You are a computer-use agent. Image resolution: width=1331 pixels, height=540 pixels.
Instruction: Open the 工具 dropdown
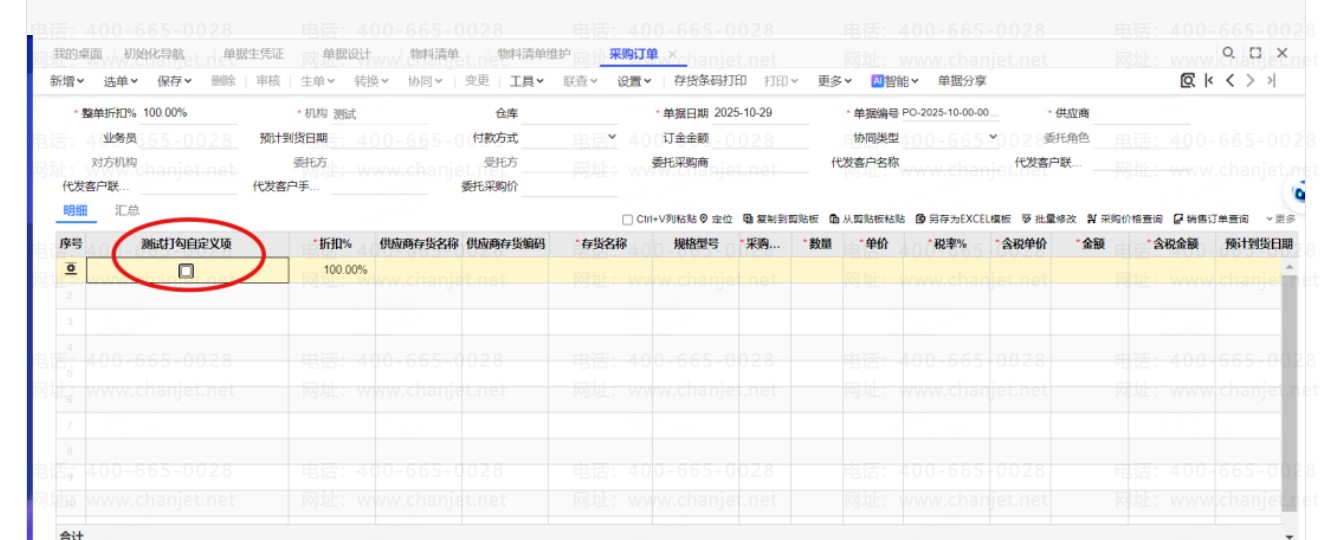527,81
